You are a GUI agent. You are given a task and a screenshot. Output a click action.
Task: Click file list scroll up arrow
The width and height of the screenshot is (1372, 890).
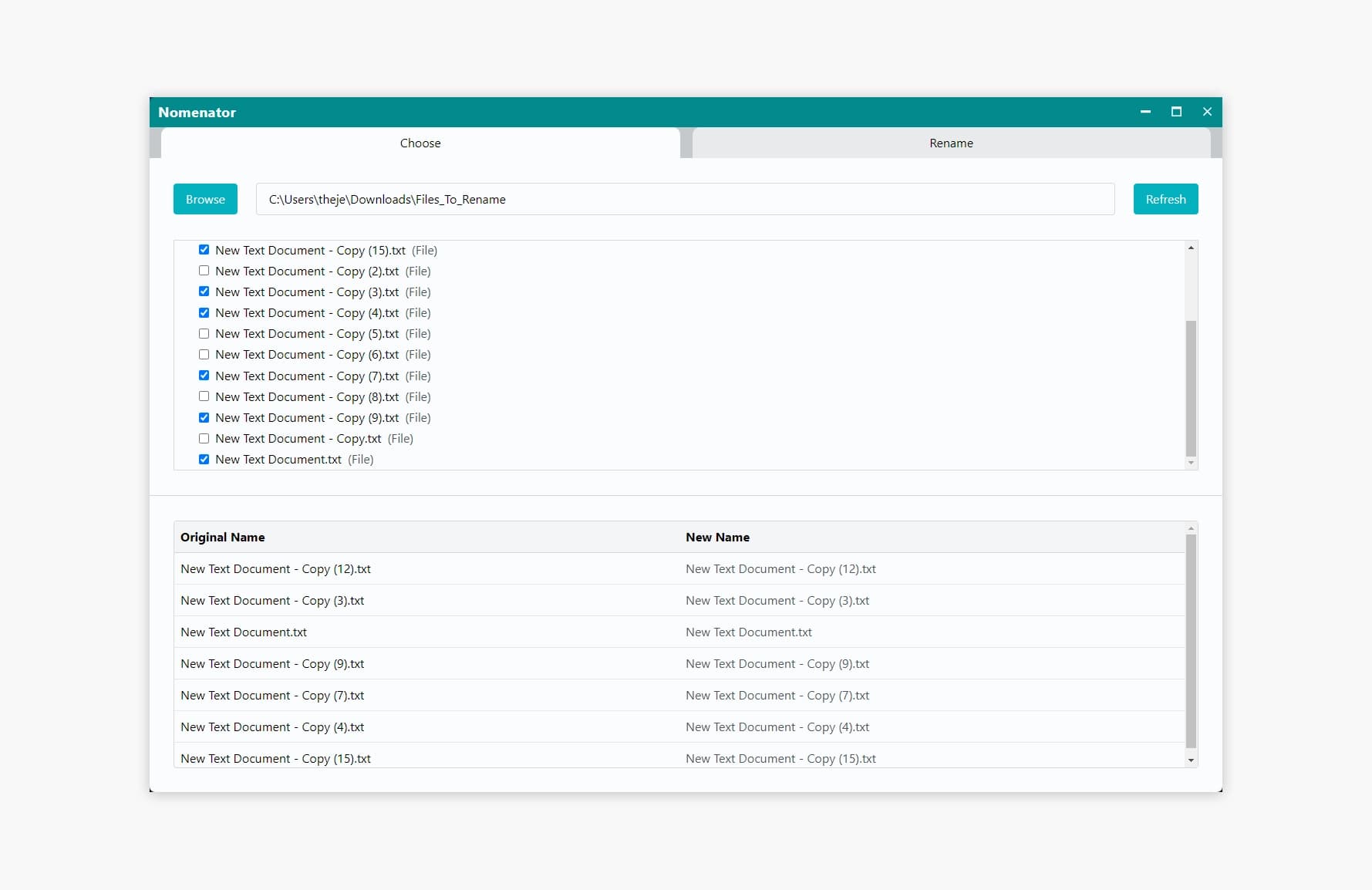pos(1191,248)
